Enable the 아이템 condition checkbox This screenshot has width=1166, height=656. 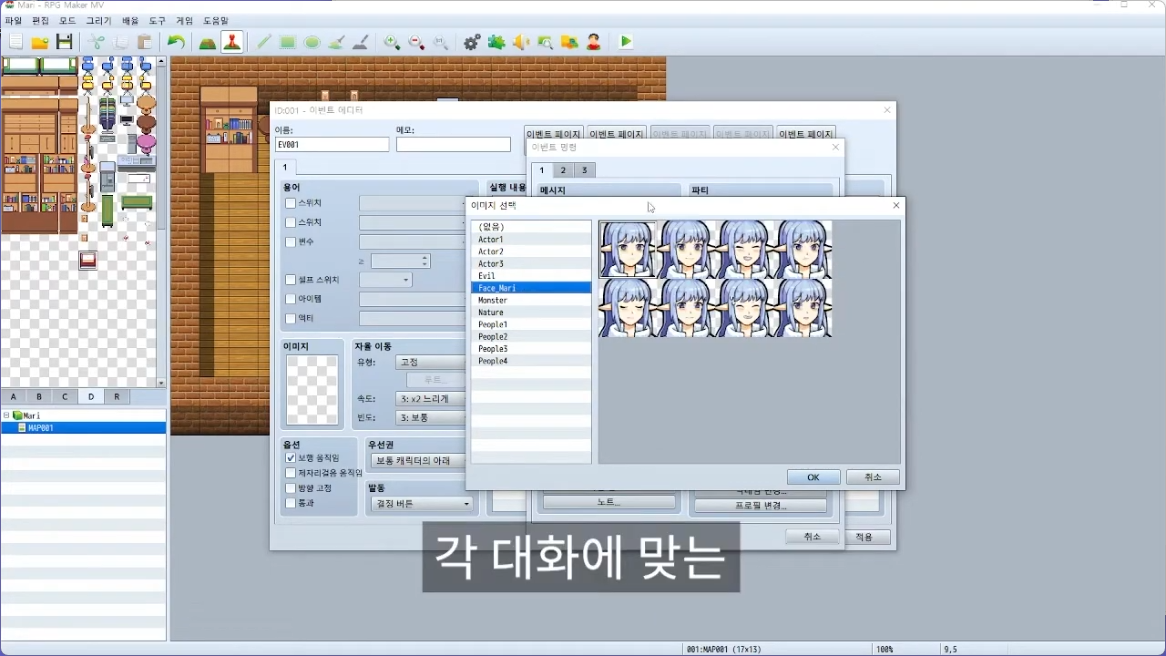click(290, 299)
